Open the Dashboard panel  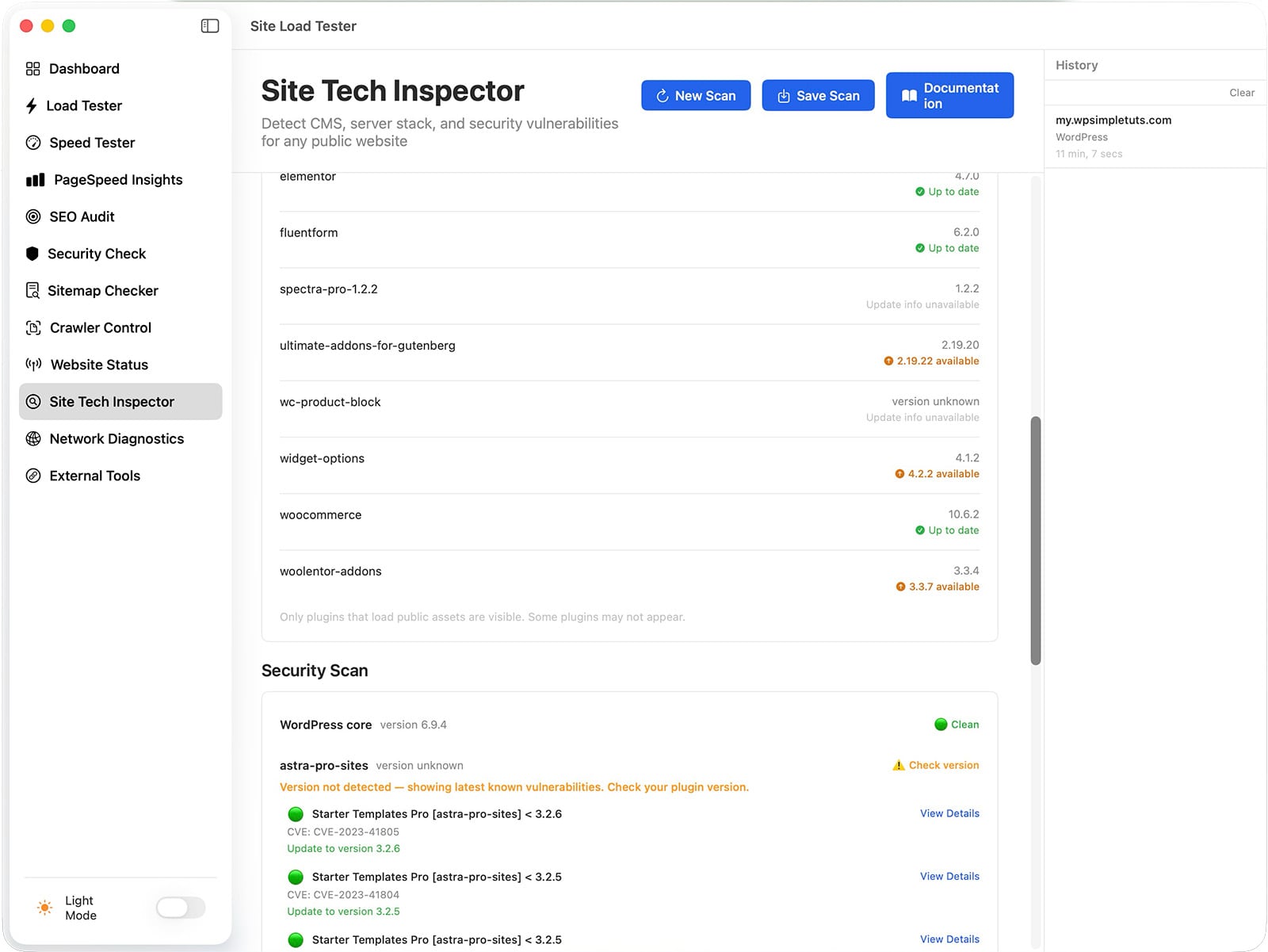point(83,68)
